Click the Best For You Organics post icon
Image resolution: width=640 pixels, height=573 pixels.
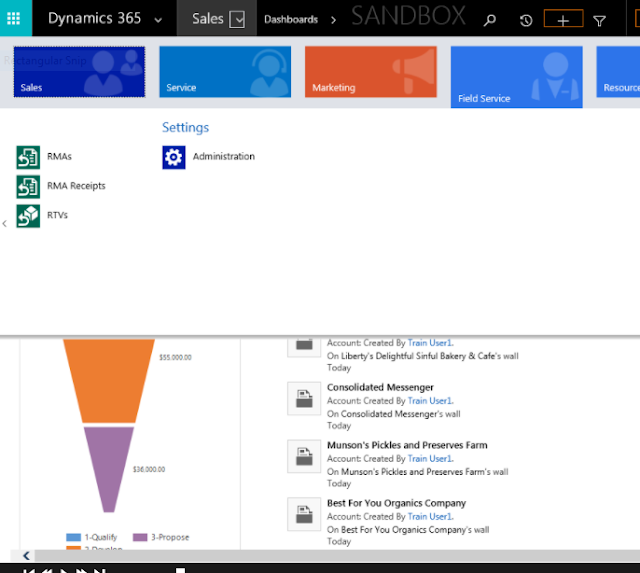pos(304,515)
